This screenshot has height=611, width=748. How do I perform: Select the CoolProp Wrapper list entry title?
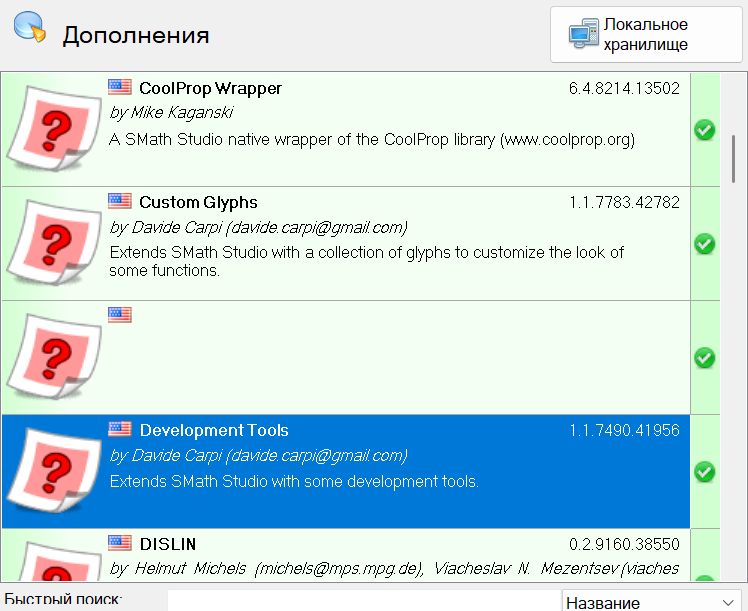coord(210,89)
